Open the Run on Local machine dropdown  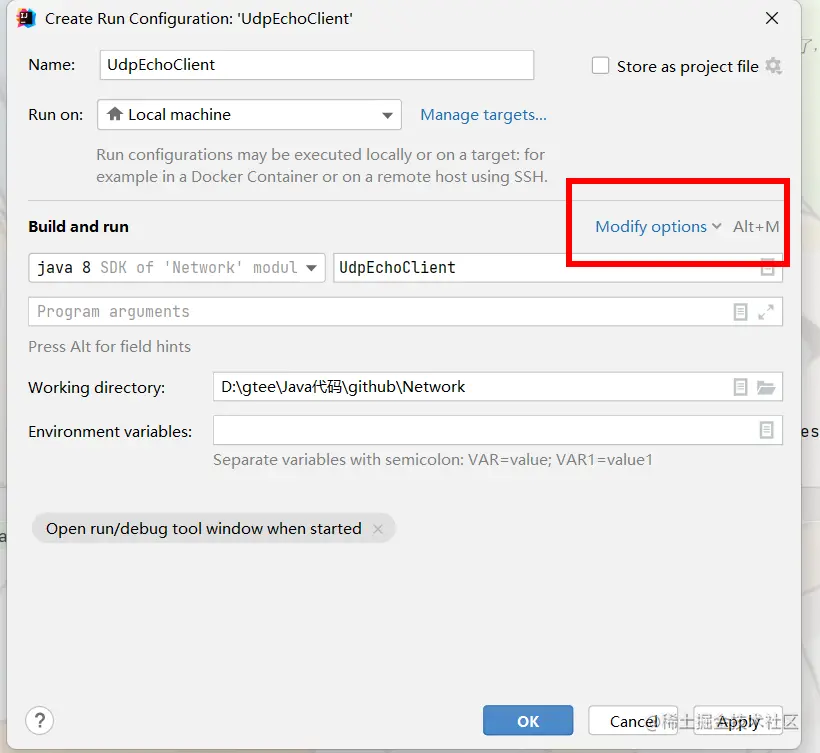coord(249,115)
